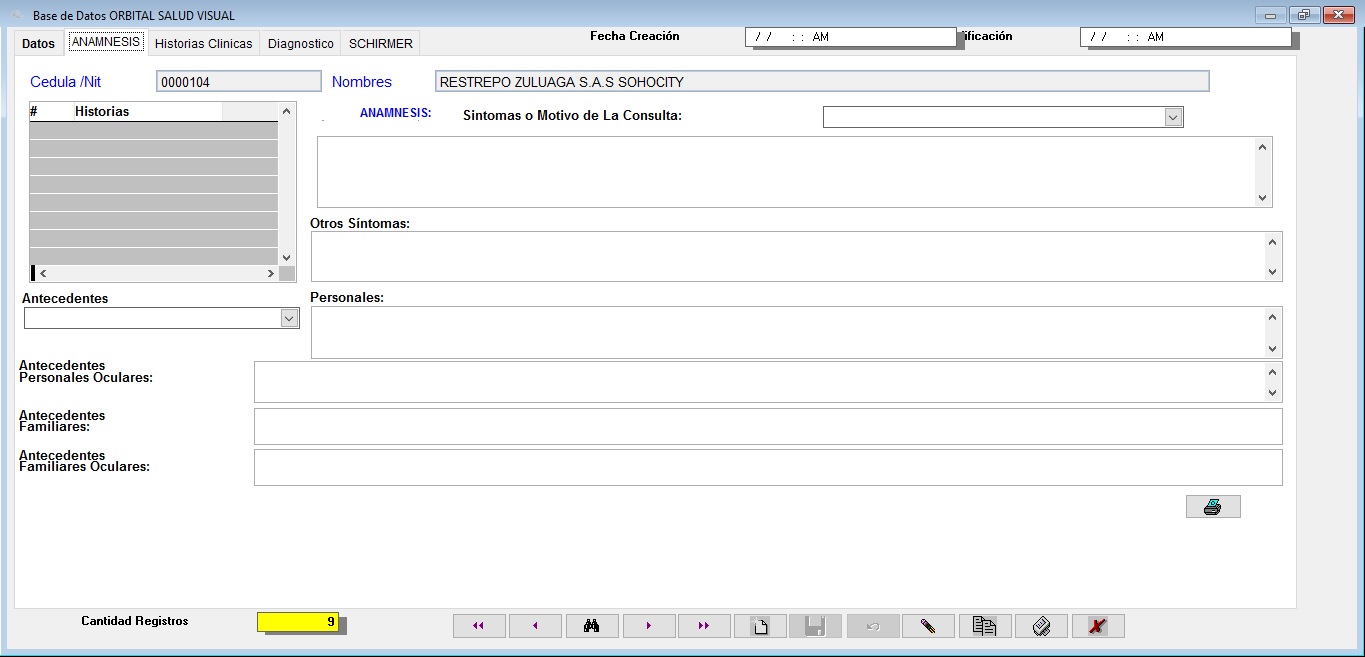Switch to the SCHIRMER tab
Screen dimensions: 1365x657
click(380, 43)
